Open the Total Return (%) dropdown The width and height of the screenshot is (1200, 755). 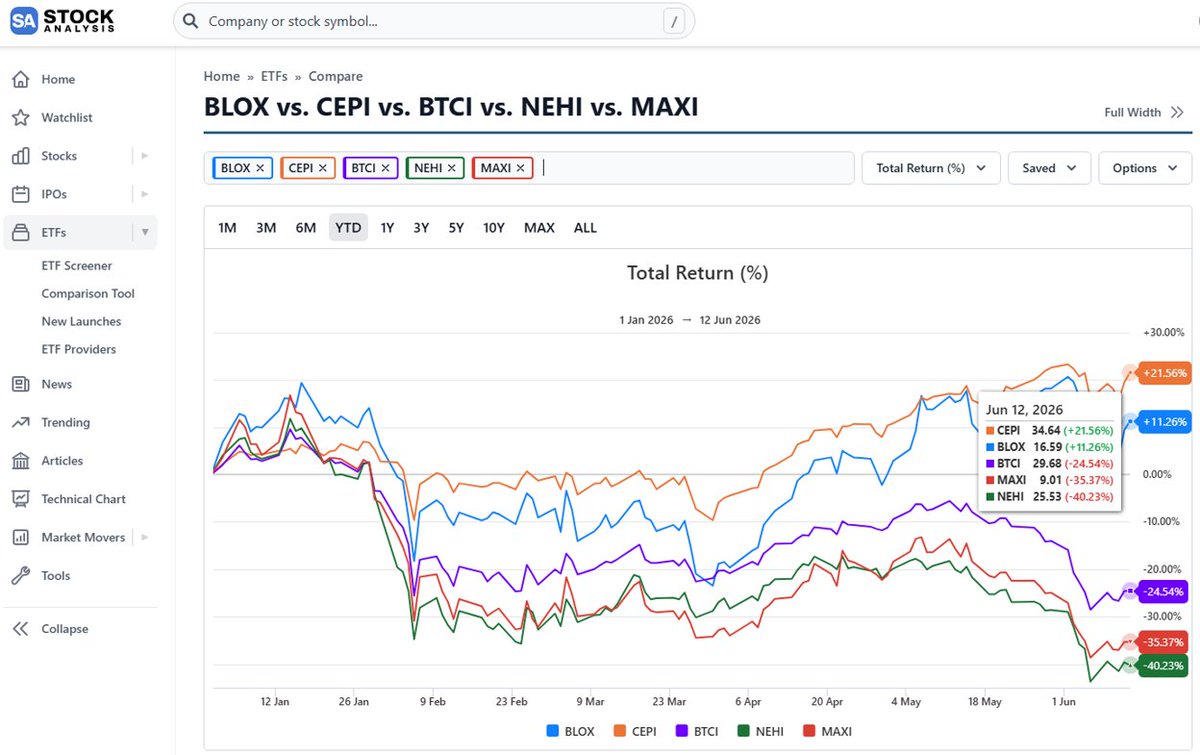pos(931,168)
